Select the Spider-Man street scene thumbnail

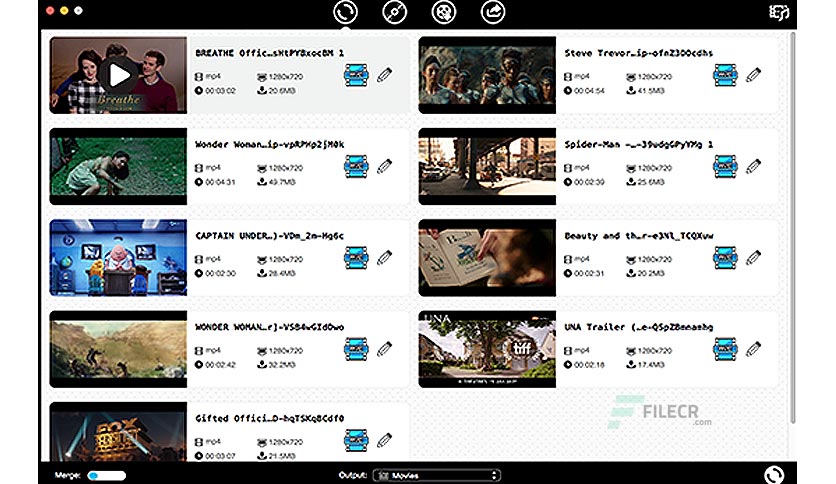pyautogui.click(x=487, y=166)
